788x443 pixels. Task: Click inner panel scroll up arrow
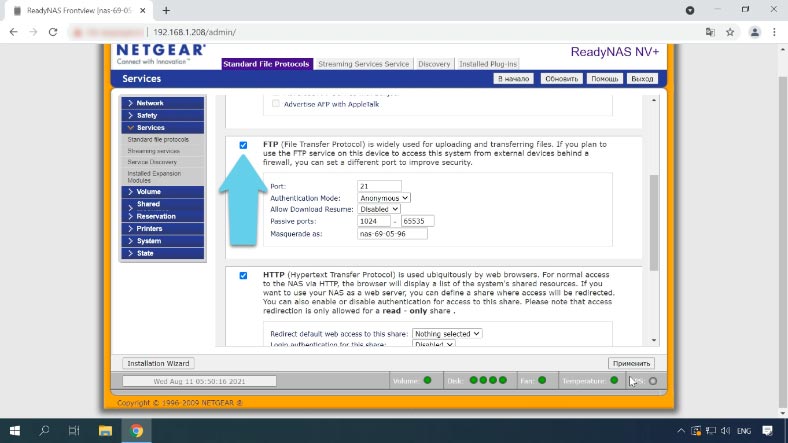654,100
